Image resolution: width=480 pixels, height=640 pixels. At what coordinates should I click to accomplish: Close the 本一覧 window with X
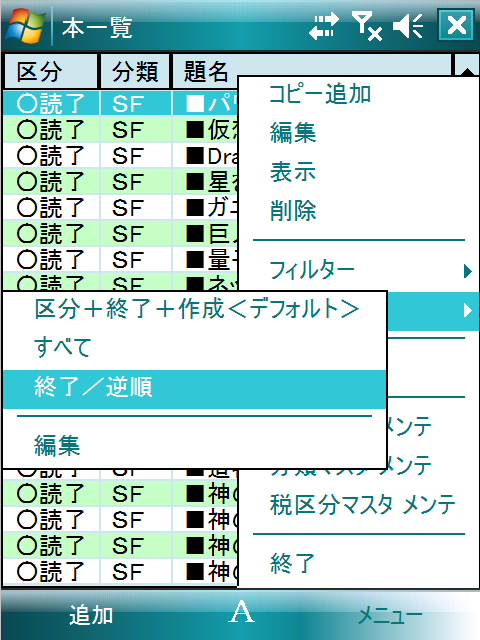pyautogui.click(x=456, y=25)
